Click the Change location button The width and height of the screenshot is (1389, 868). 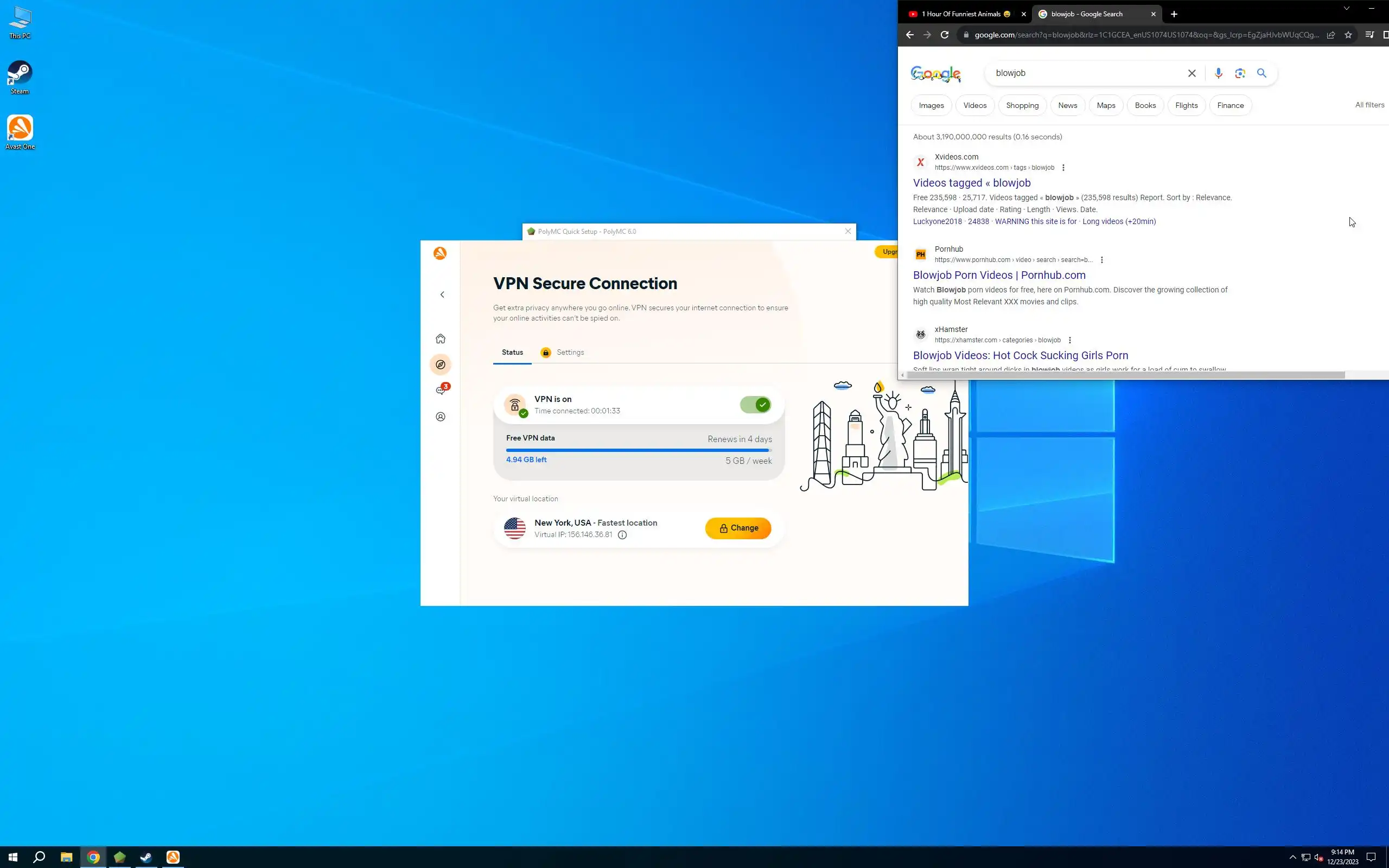click(737, 528)
